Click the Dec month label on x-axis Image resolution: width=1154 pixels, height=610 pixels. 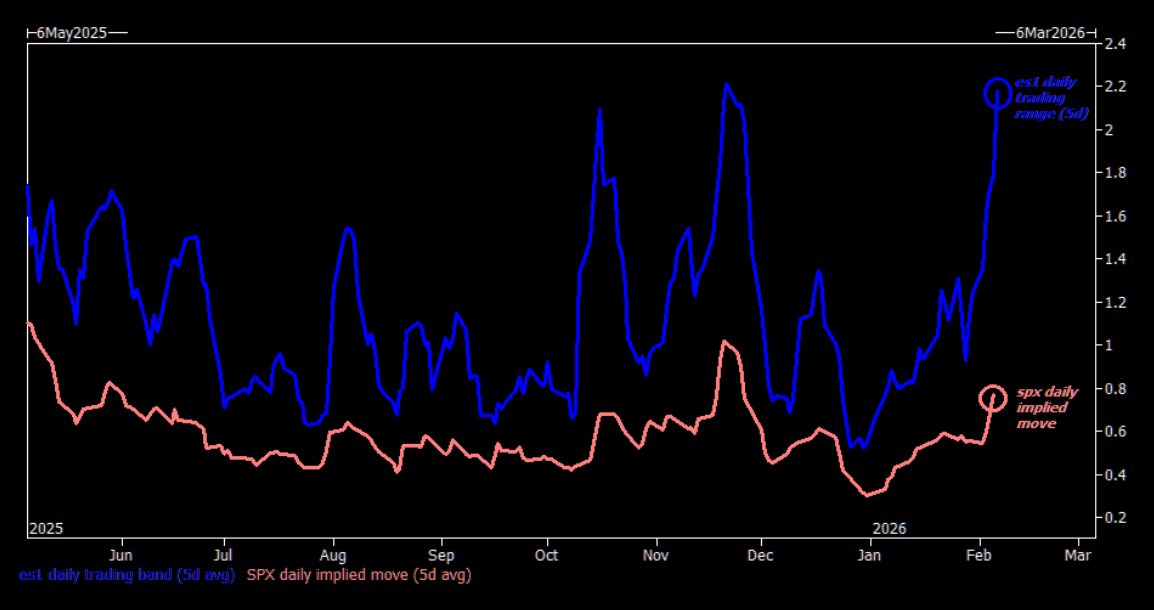[x=761, y=554]
